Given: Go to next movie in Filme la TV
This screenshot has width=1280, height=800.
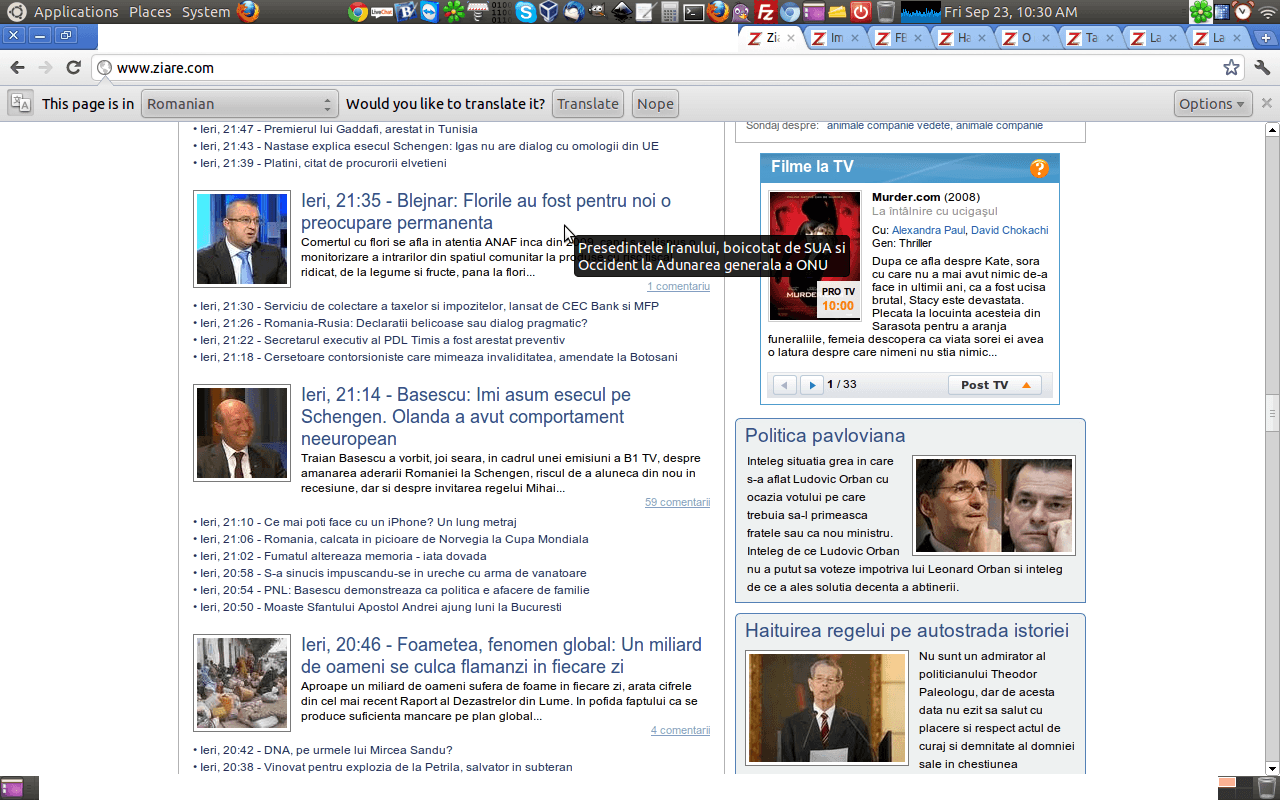Looking at the screenshot, I should tap(812, 385).
